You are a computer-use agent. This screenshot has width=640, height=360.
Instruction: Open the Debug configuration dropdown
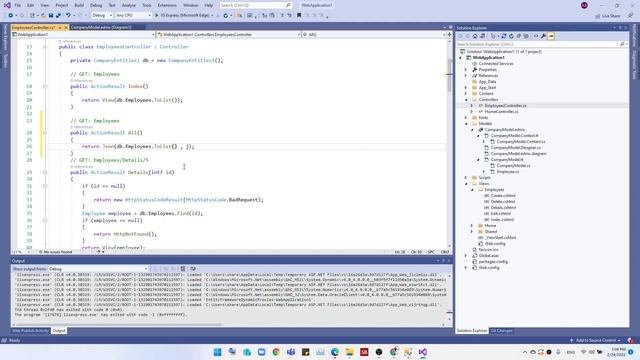102,15
